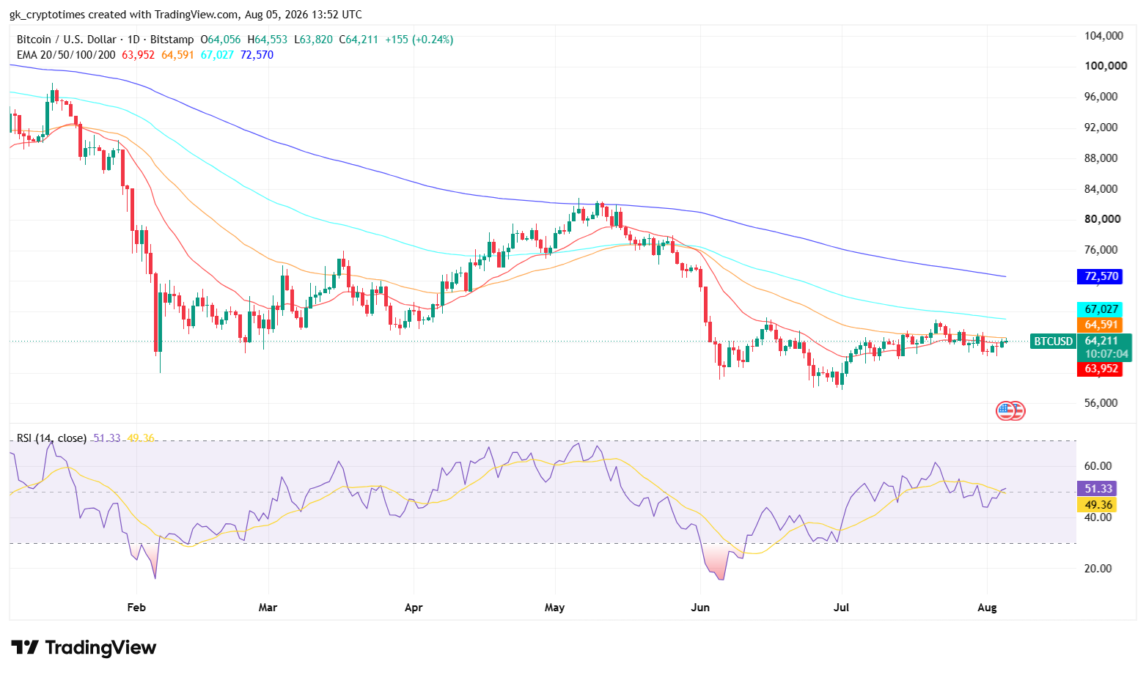Screen dimensions: 1146x675
Task: Click the Jun label on the time axis
Action: (x=700, y=607)
